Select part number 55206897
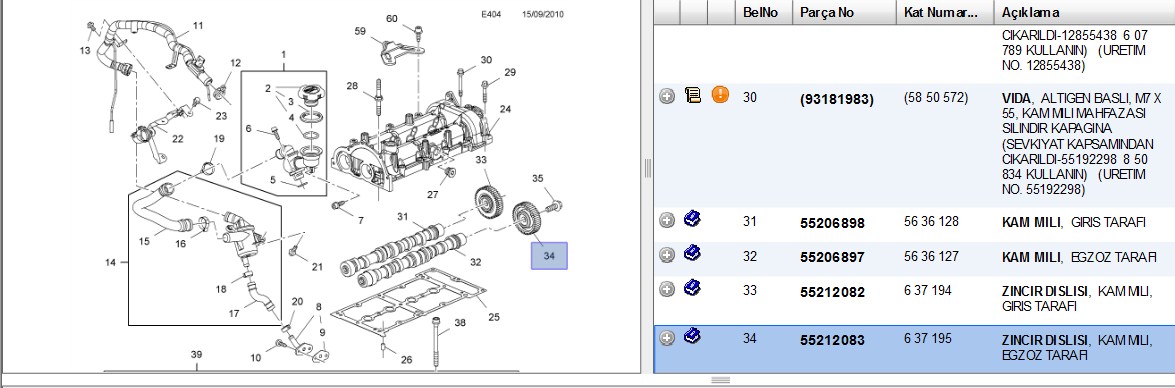 (x=832, y=258)
